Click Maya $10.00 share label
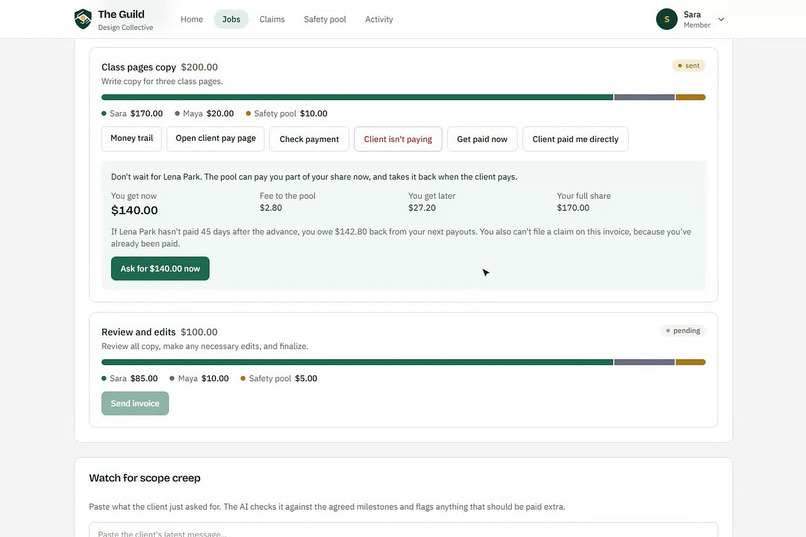 click(x=199, y=379)
